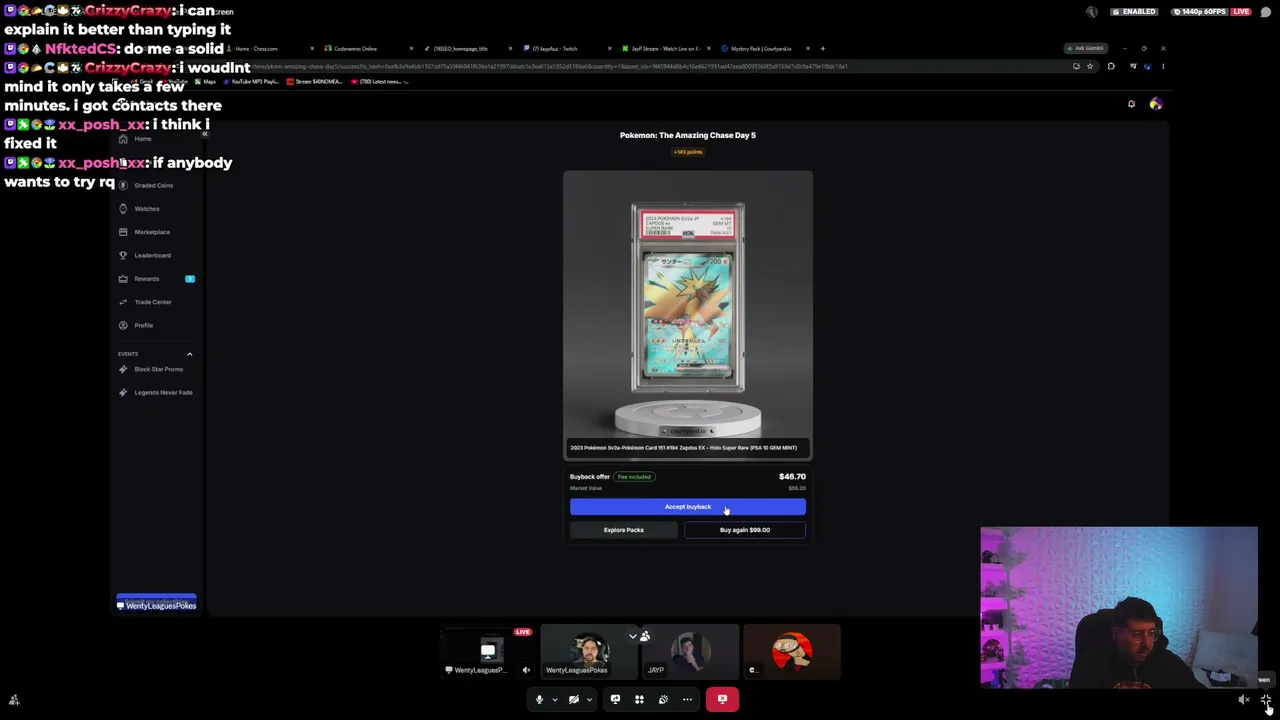Select the WentyLeaguesPokes camera tile
Viewport: 1280px width, 720px height.
[589, 651]
